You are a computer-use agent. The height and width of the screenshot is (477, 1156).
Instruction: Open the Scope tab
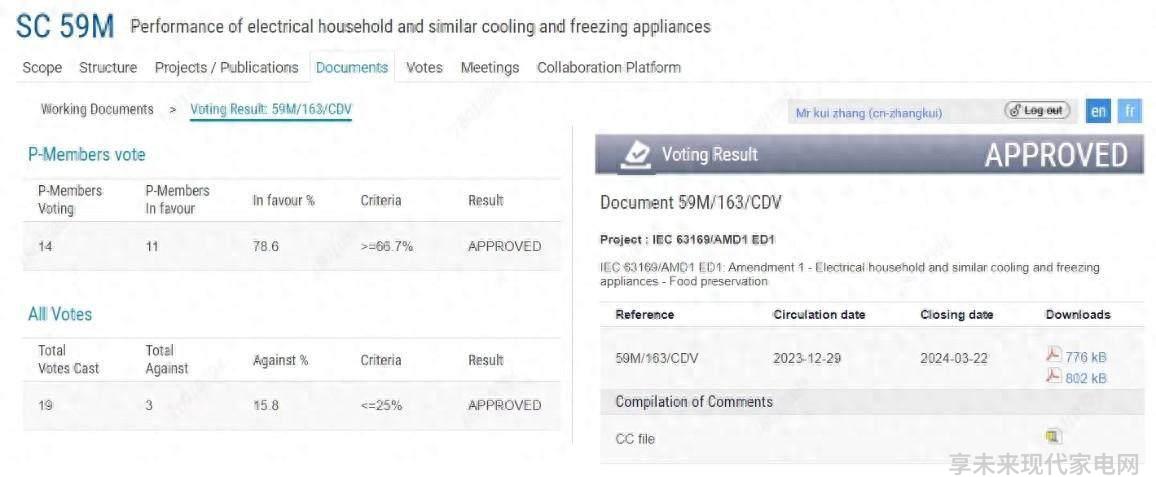[x=42, y=68]
